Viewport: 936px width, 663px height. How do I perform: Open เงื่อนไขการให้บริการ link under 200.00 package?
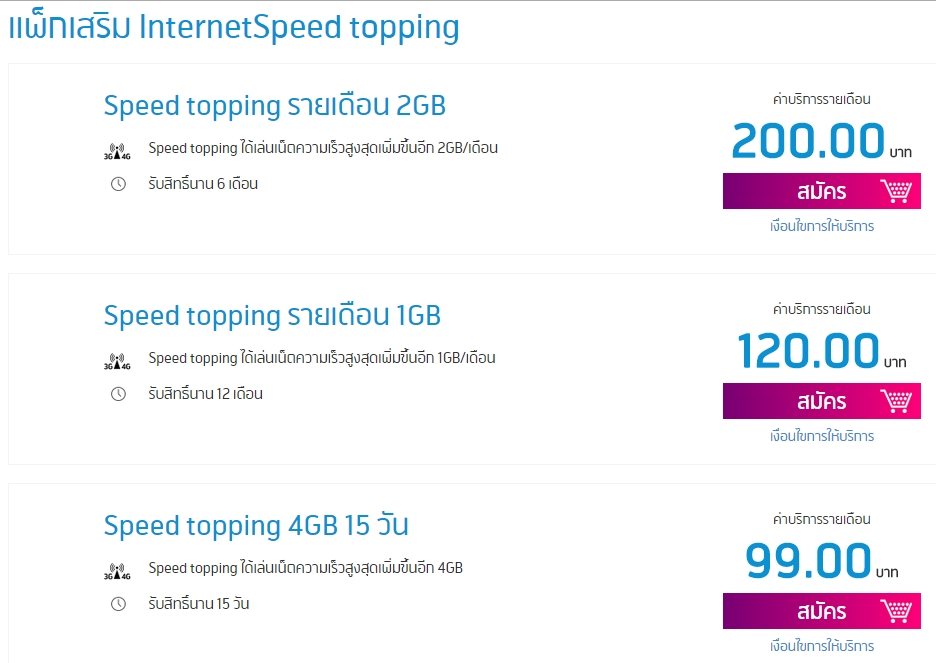coord(822,226)
